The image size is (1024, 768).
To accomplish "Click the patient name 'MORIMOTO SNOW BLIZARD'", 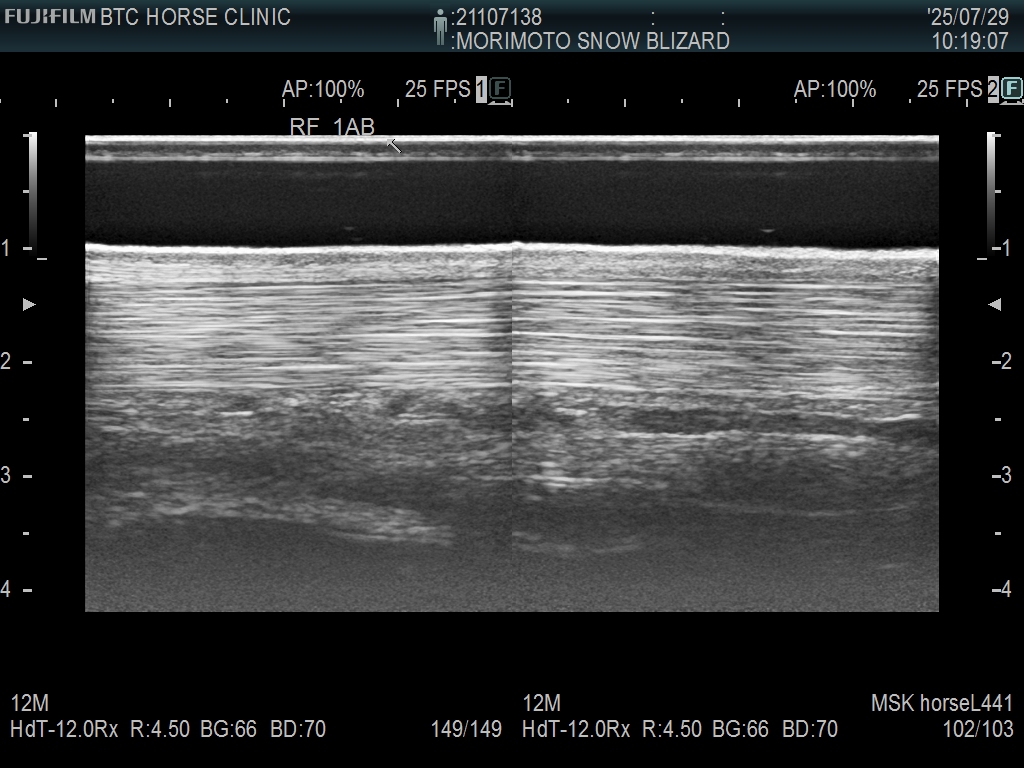I will (592, 41).
